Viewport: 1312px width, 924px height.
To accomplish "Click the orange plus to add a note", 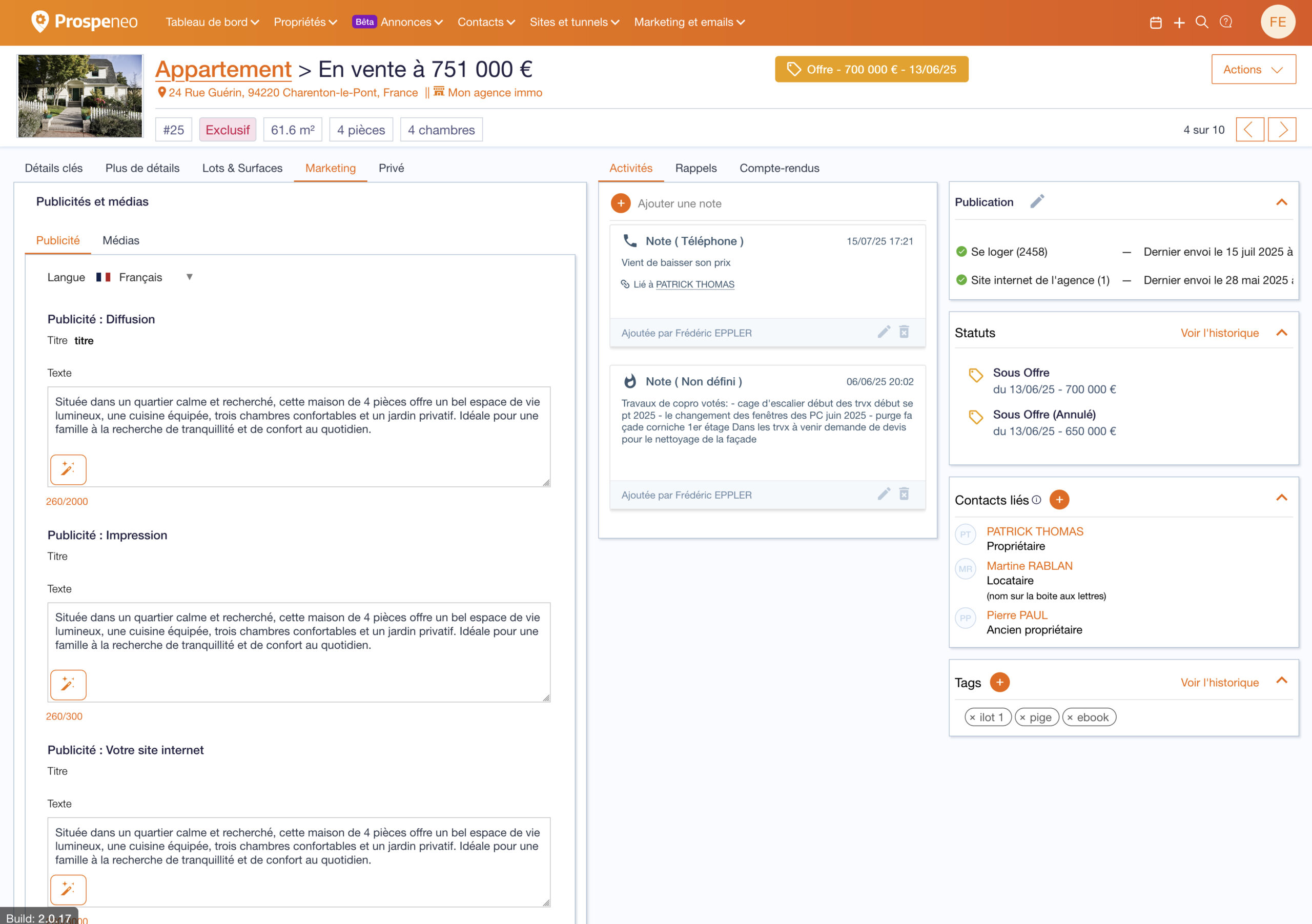I will pyautogui.click(x=621, y=203).
